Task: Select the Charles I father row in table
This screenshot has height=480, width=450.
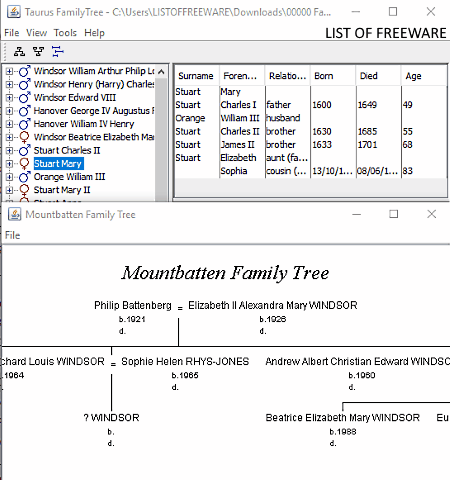Action: (310, 105)
